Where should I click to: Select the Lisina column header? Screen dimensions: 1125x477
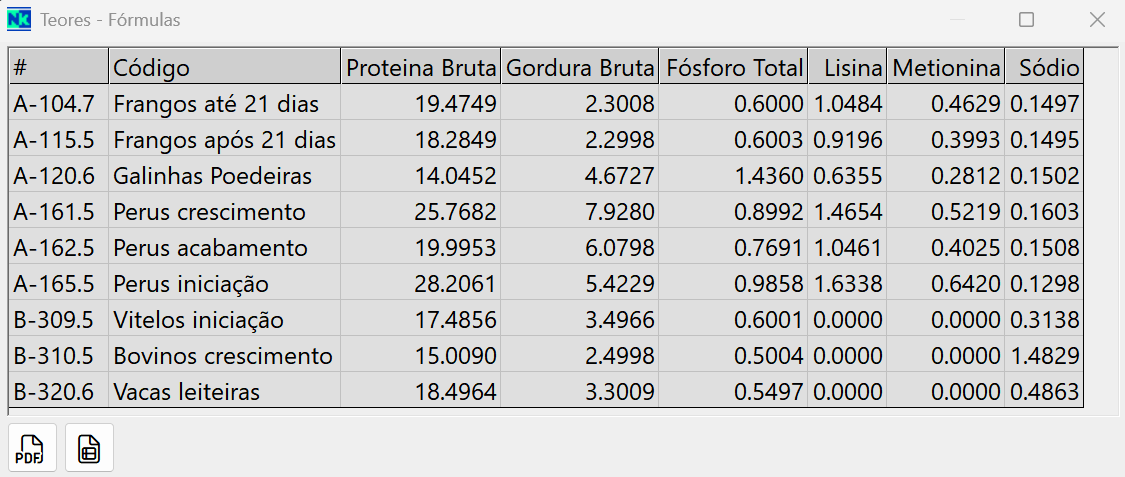click(847, 67)
